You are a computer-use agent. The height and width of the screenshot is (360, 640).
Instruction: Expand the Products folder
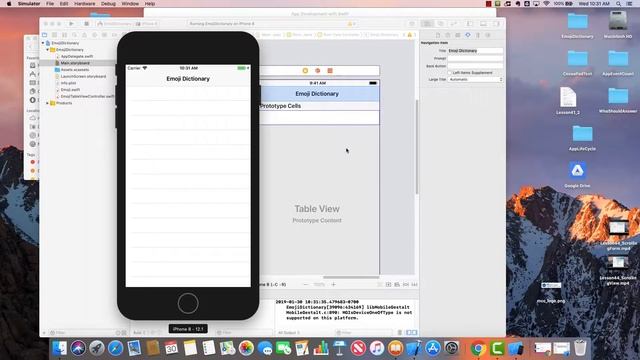(48, 103)
